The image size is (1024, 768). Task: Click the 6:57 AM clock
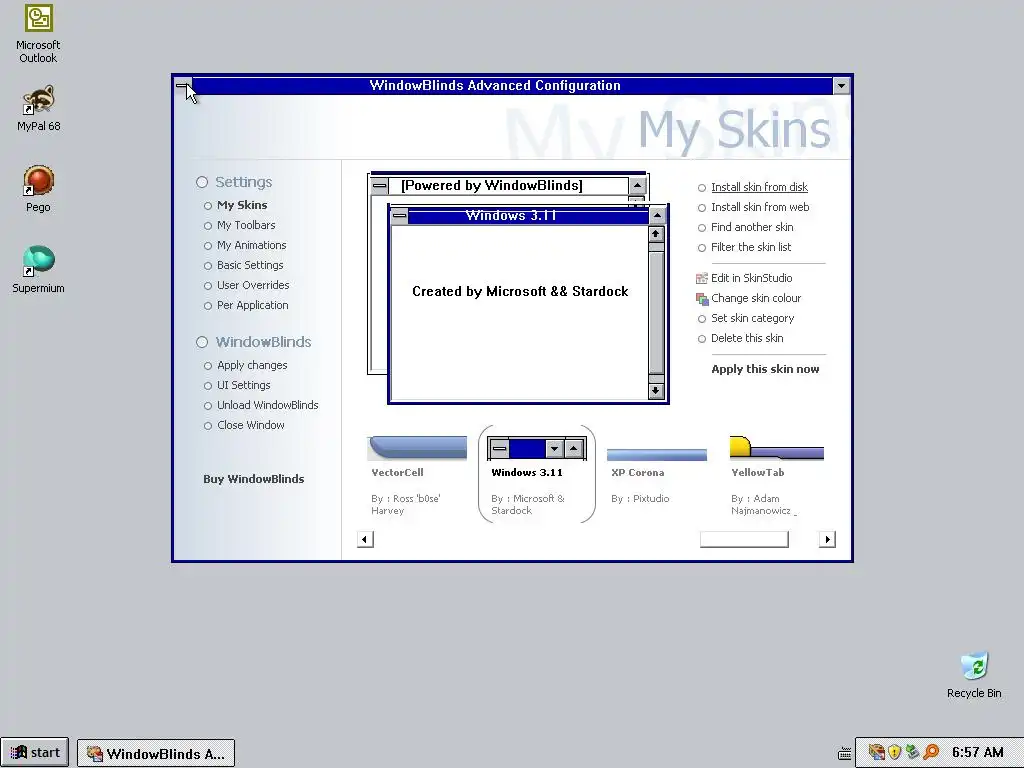(977, 752)
